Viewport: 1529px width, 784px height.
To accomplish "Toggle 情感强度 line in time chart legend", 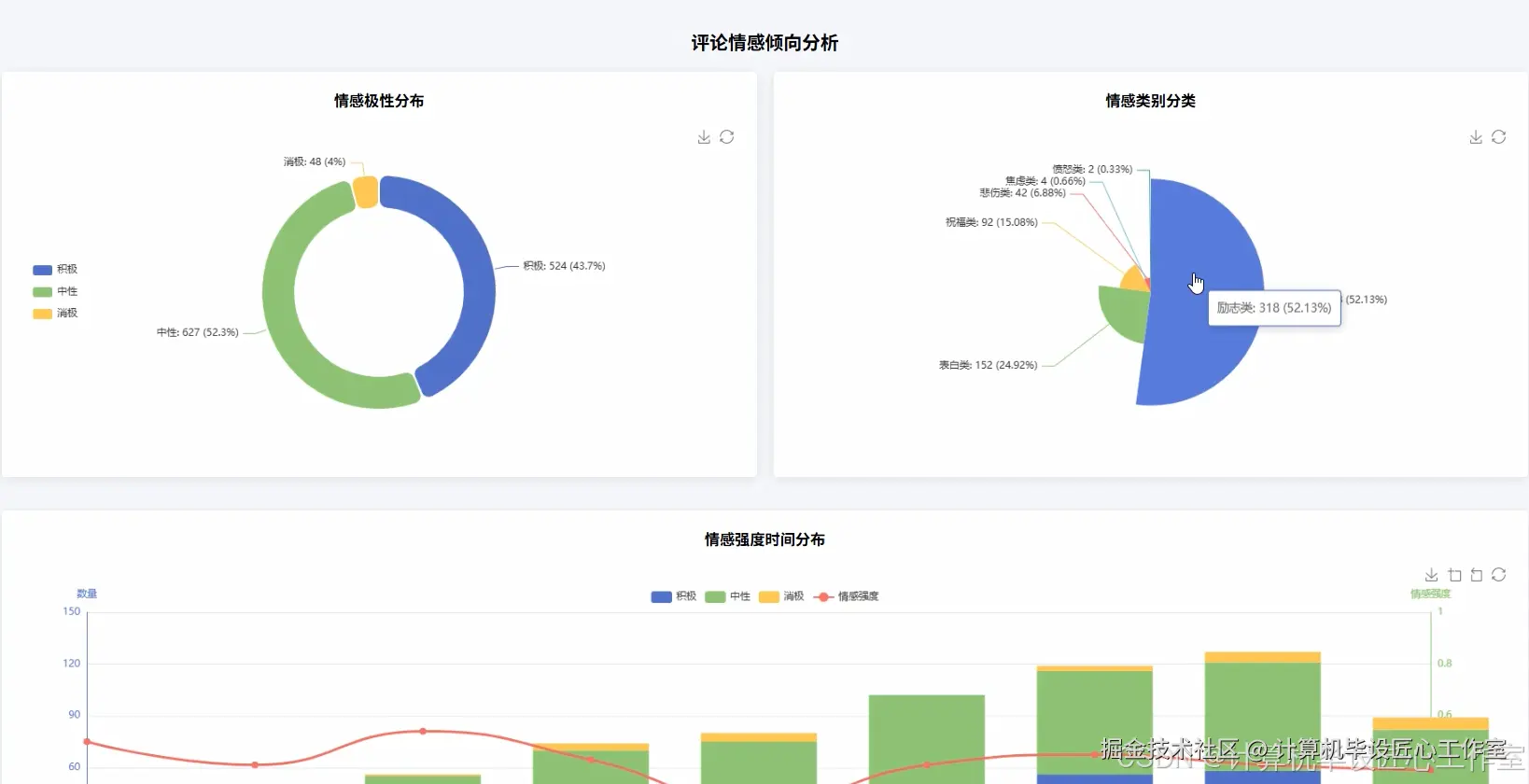I will tap(847, 596).
